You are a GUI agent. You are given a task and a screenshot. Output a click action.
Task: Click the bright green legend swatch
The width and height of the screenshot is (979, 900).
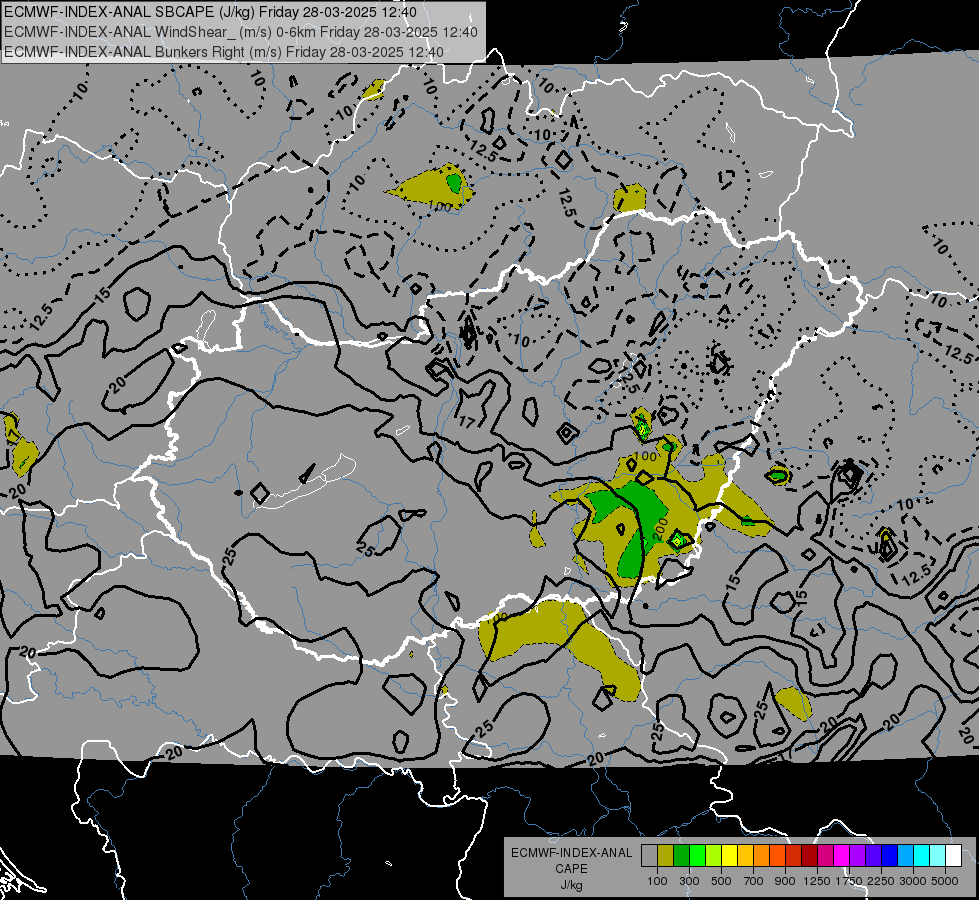click(697, 855)
